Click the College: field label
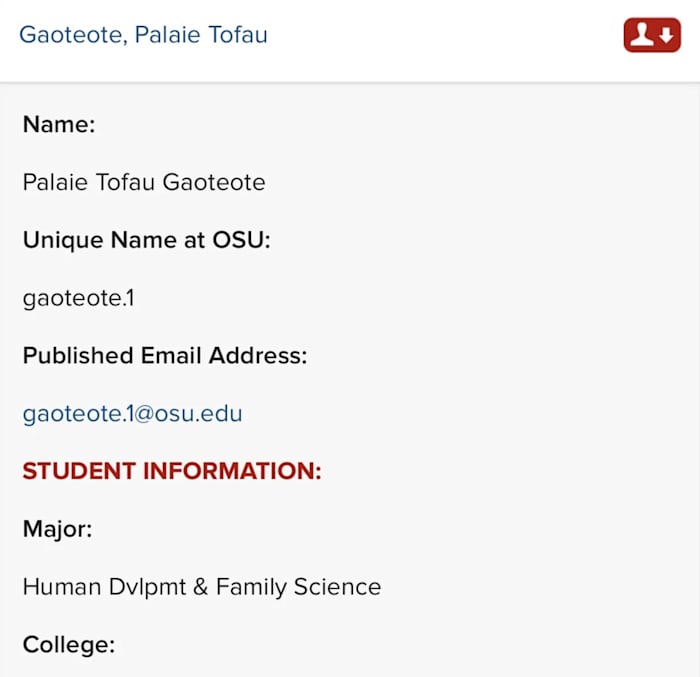 click(68, 644)
